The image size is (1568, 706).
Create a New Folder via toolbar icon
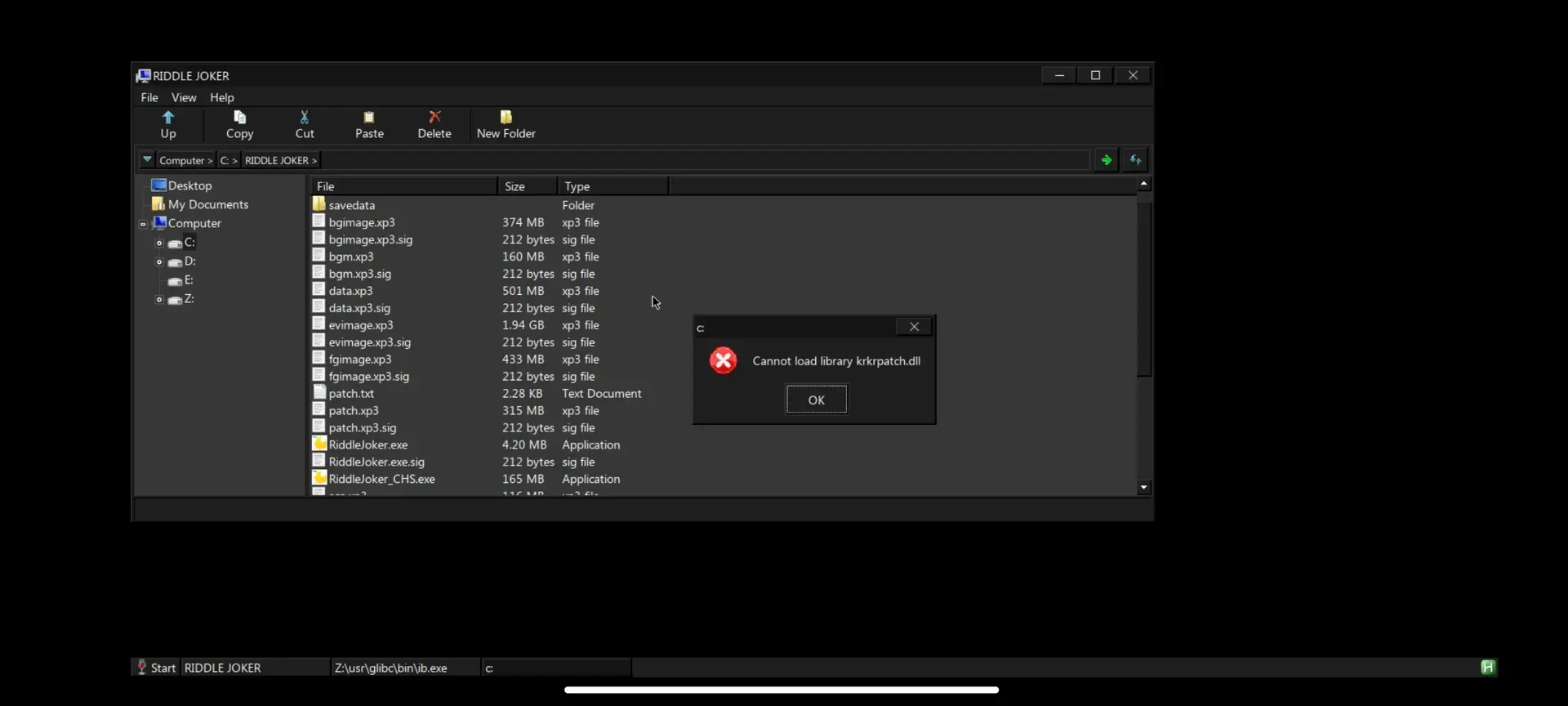point(506,124)
